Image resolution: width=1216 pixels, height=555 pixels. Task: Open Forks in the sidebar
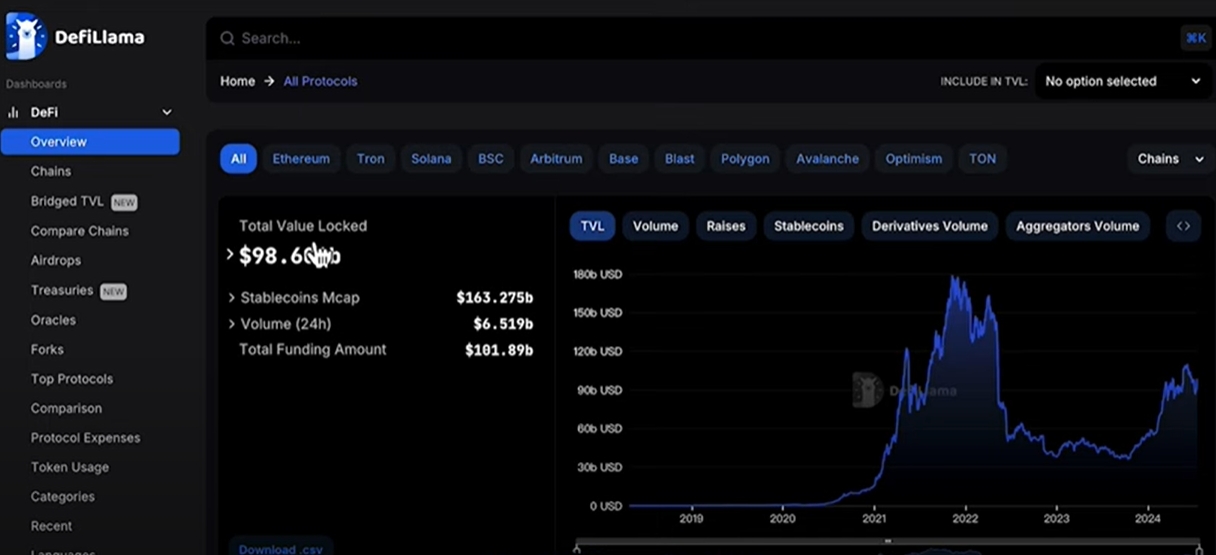coord(47,349)
